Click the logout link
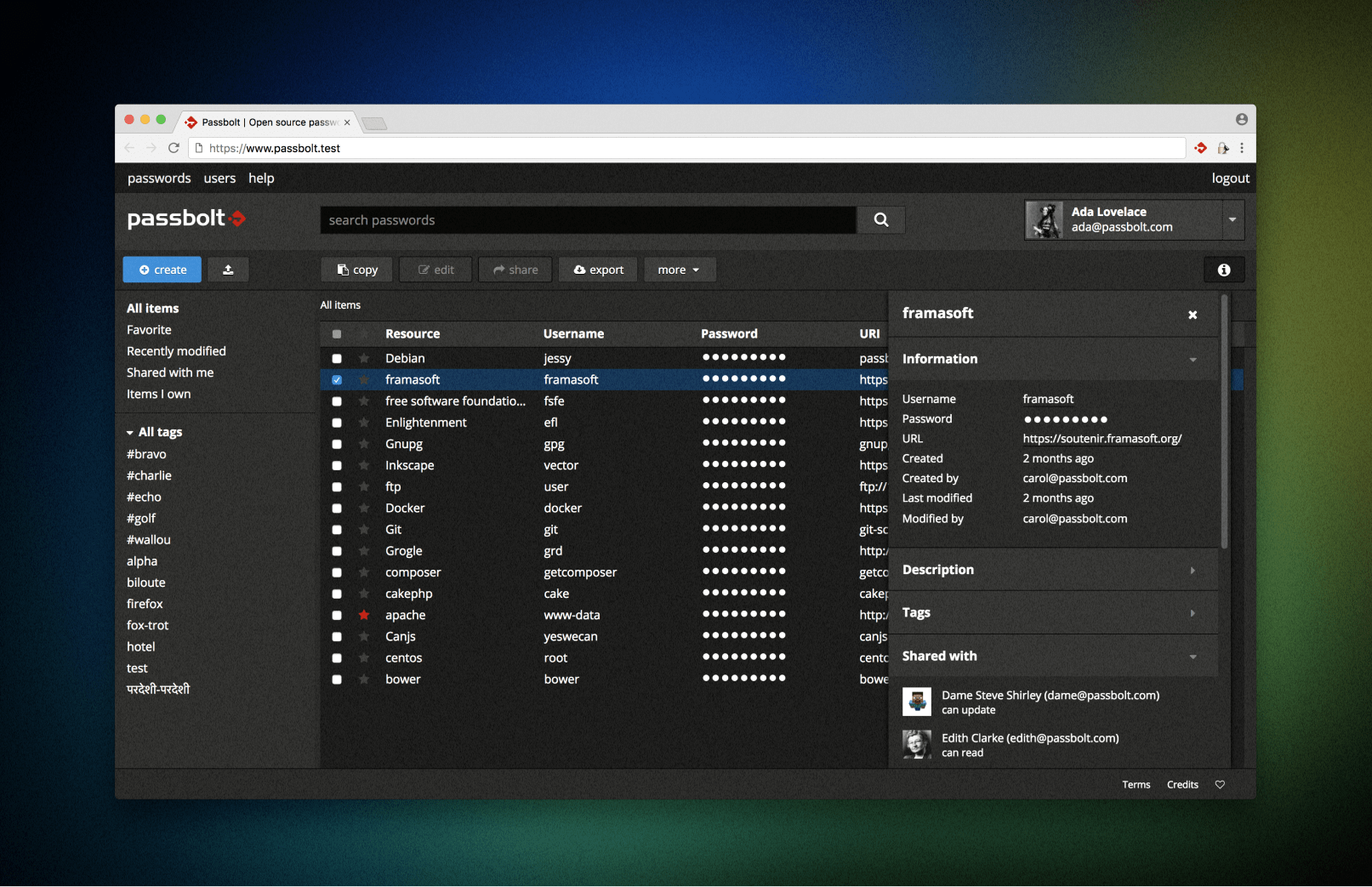This screenshot has width=1372, height=887. (x=1230, y=178)
